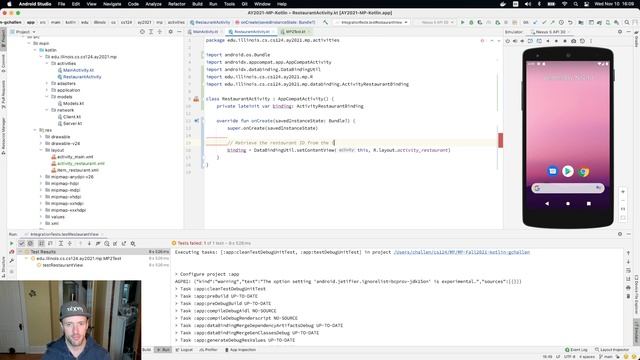Open the Refactor menu

[177, 4]
